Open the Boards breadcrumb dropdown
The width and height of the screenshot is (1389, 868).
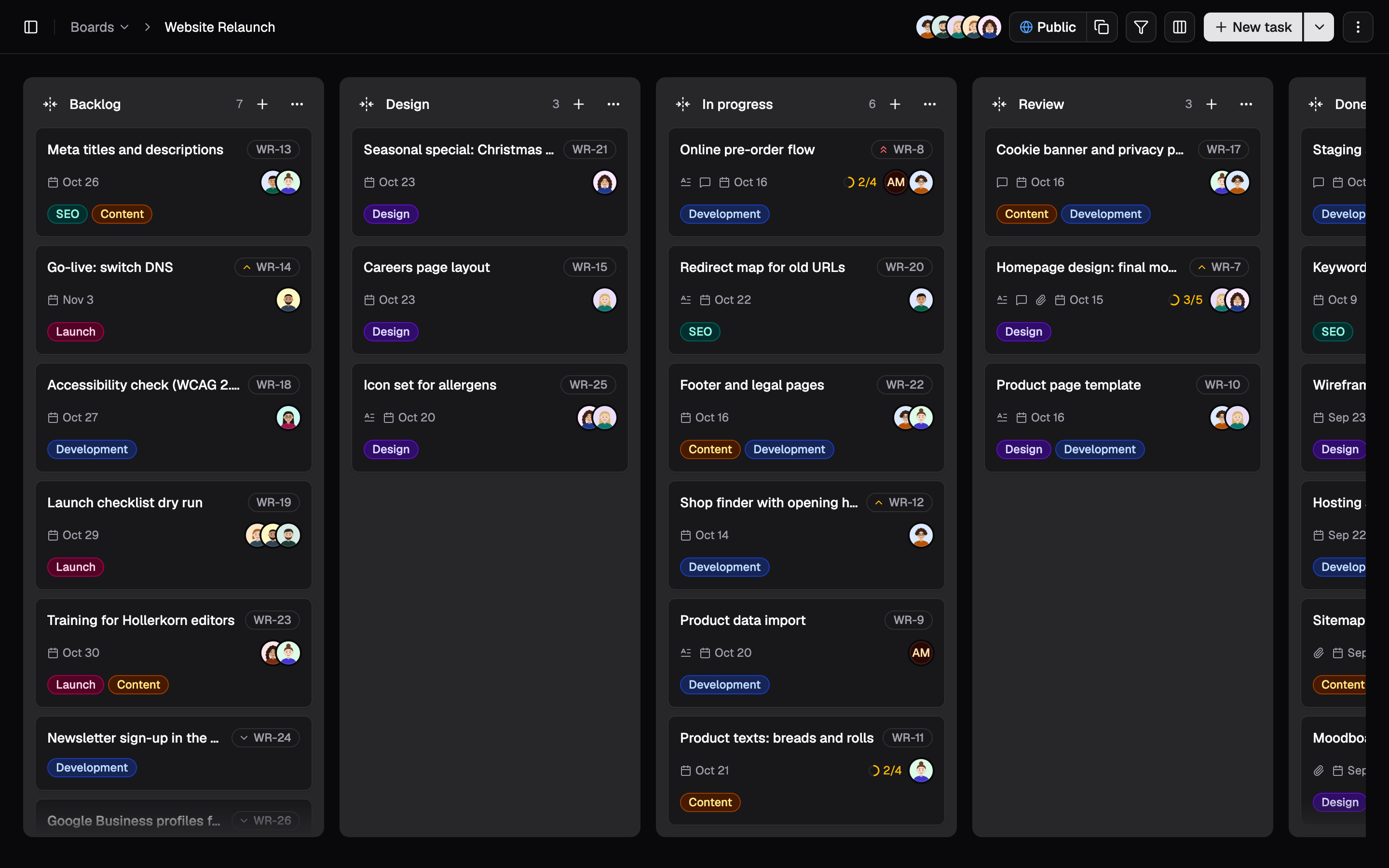pos(99,27)
